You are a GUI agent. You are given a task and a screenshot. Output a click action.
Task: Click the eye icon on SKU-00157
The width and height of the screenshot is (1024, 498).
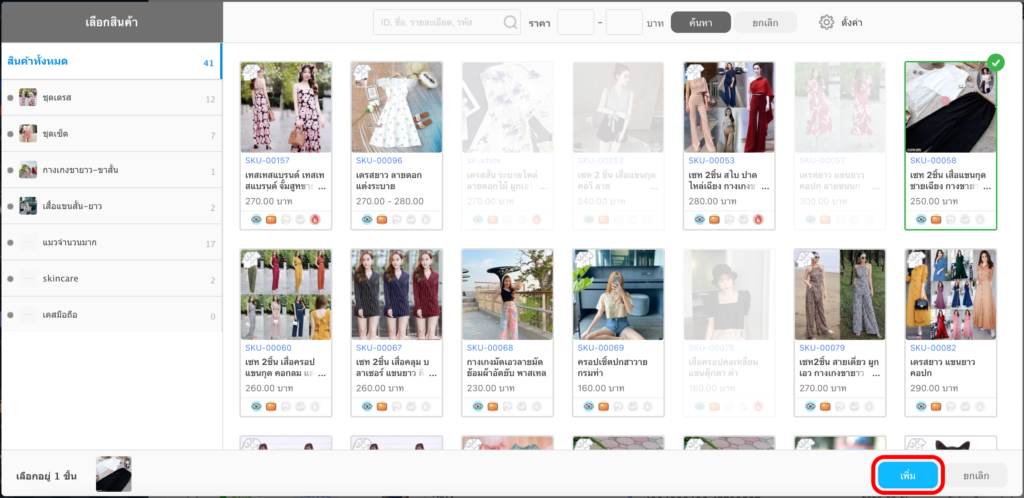point(255,219)
